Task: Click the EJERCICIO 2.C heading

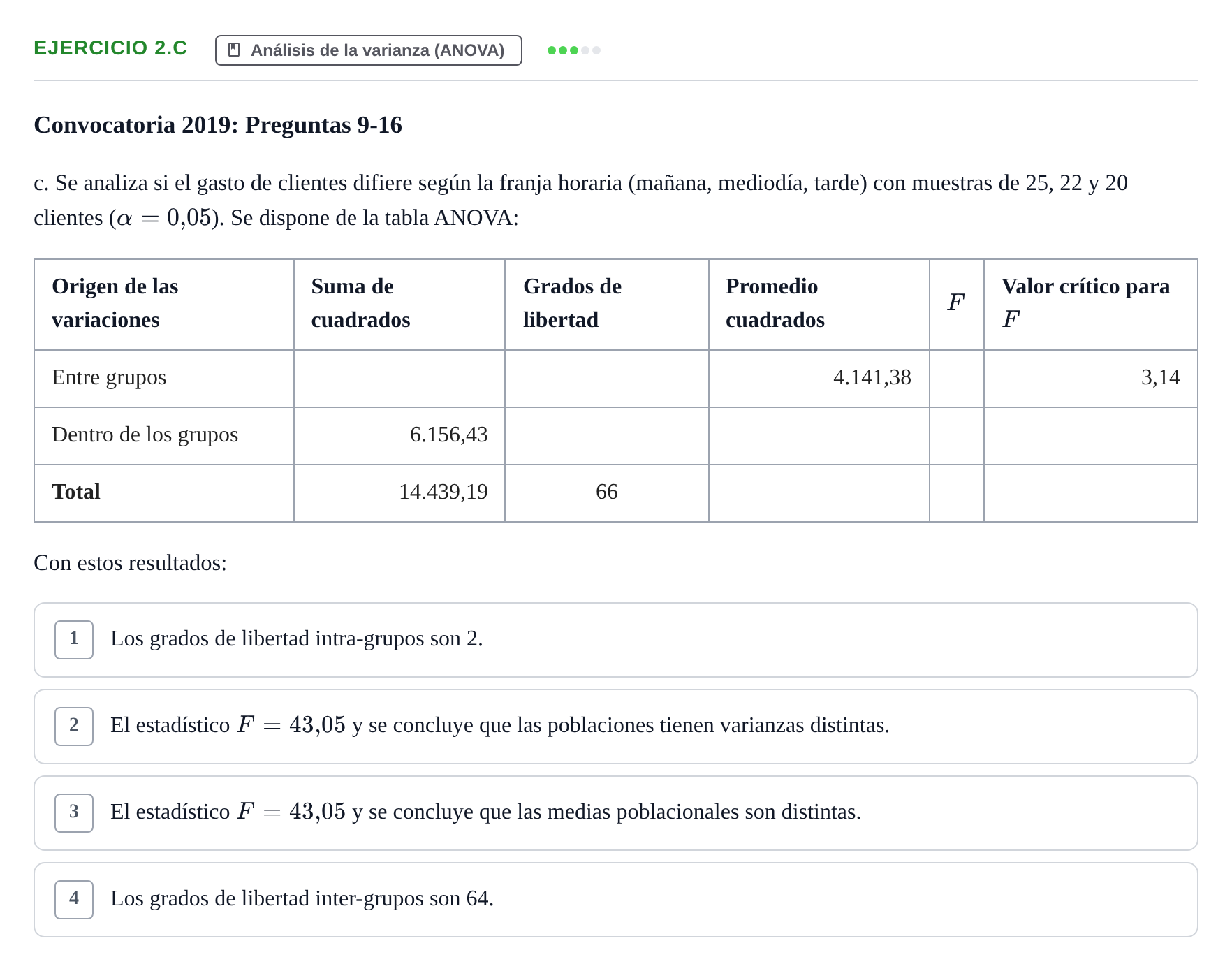Action: [x=110, y=48]
